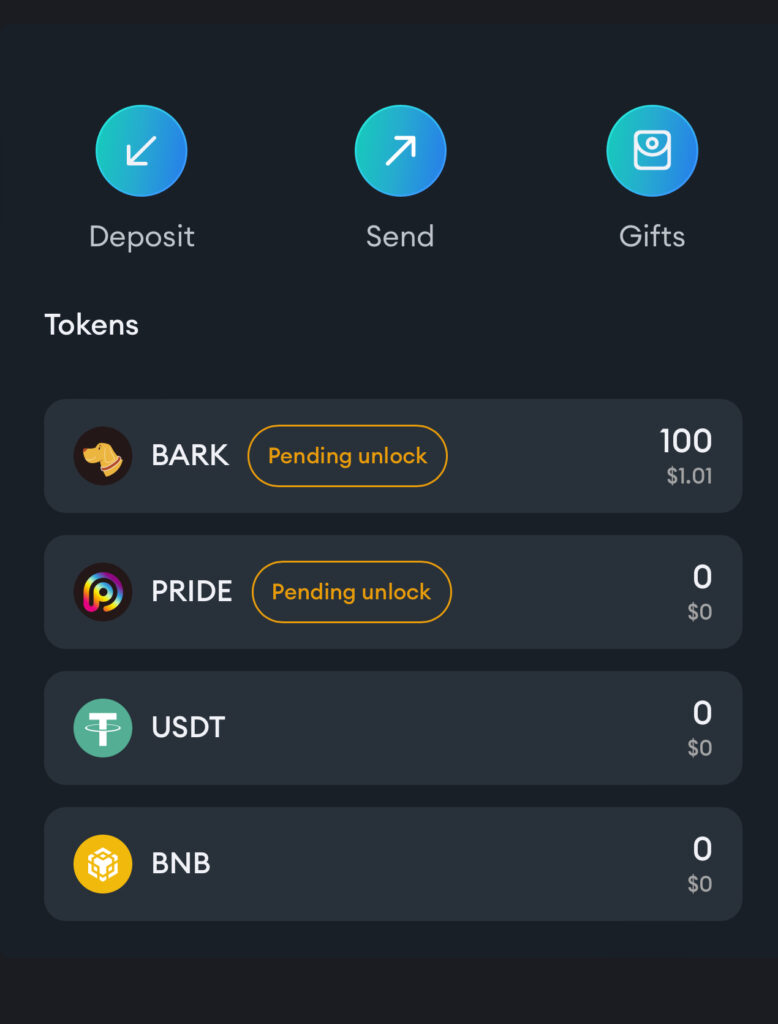Click the Send text label

tap(400, 236)
